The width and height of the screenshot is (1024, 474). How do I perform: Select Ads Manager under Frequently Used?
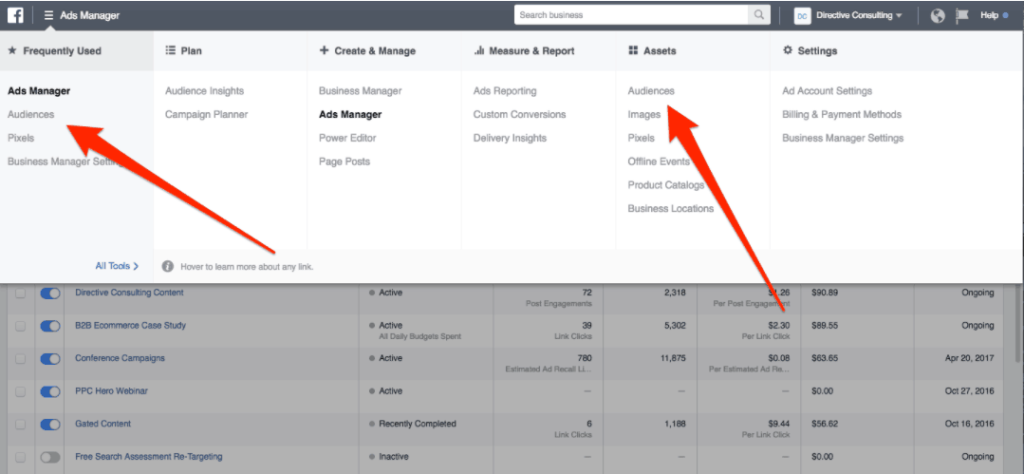pos(39,91)
